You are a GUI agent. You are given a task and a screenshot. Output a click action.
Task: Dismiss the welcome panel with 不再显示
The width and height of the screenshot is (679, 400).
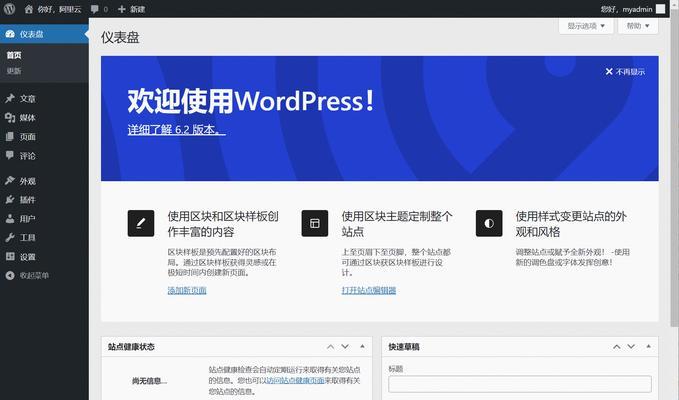[x=625, y=71]
